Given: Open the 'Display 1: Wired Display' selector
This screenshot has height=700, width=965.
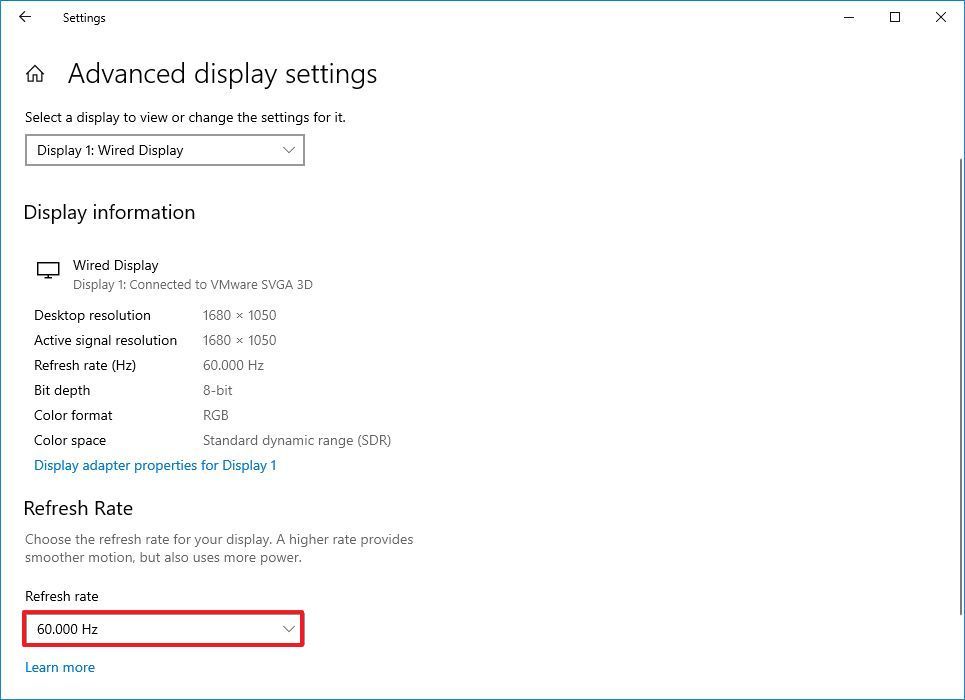Looking at the screenshot, I should [164, 150].
